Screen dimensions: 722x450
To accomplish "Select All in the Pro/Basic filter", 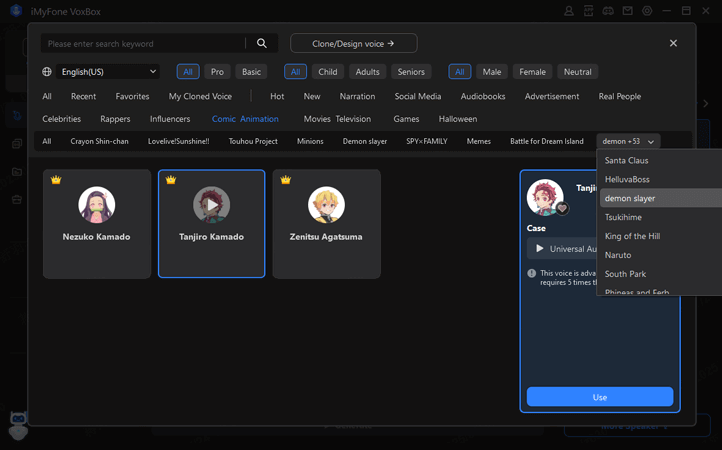I will (x=188, y=72).
